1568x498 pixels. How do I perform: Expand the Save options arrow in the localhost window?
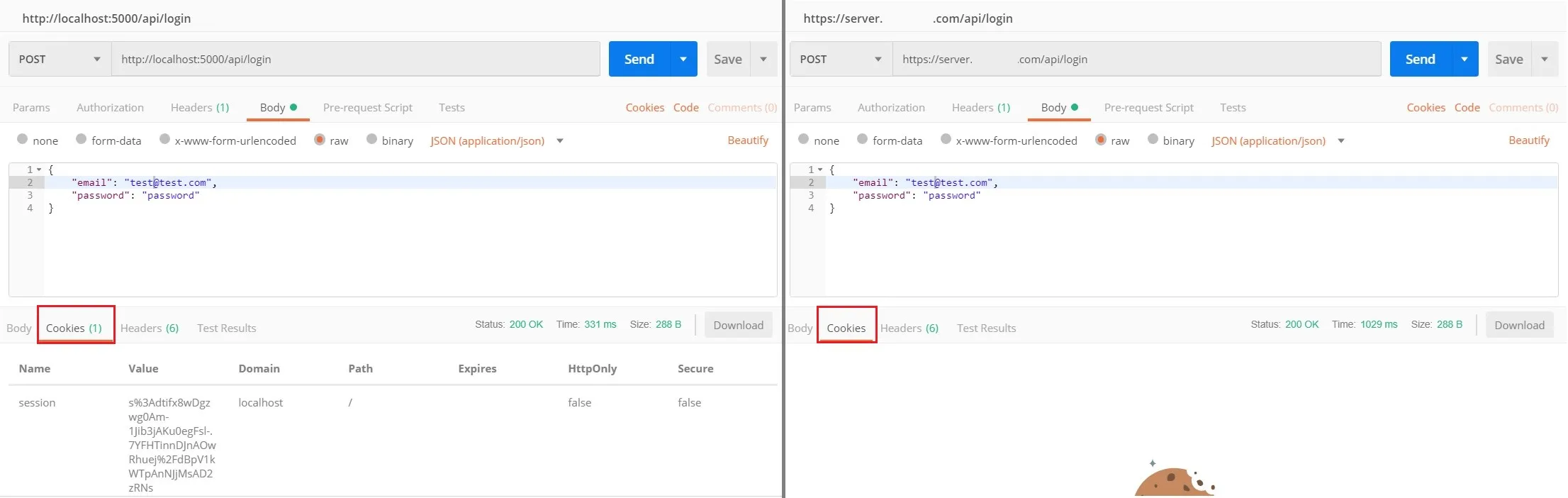click(x=763, y=59)
